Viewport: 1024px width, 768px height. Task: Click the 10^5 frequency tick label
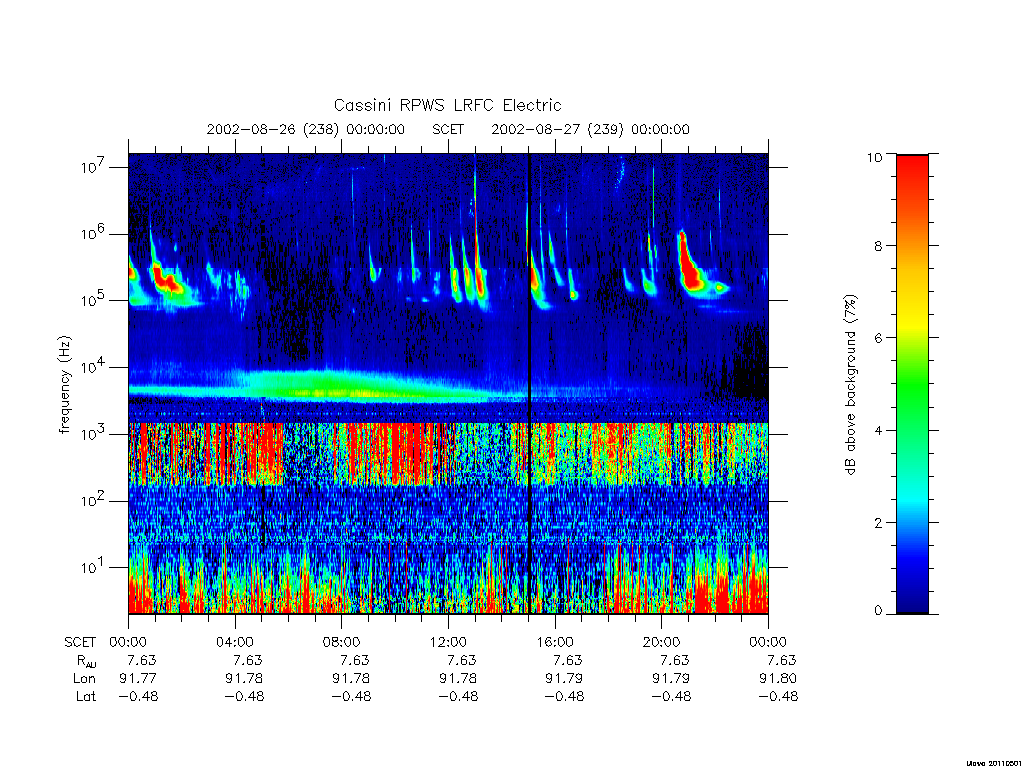pos(93,298)
